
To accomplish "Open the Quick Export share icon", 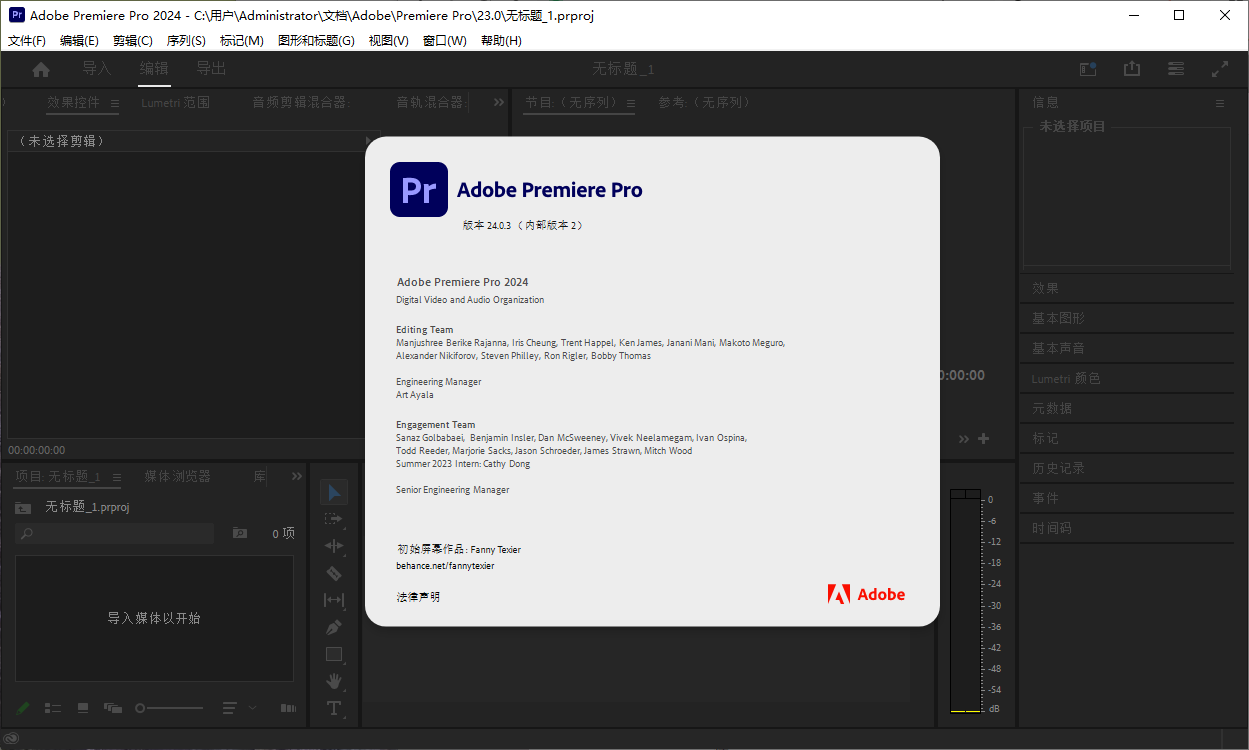I will [1132, 69].
